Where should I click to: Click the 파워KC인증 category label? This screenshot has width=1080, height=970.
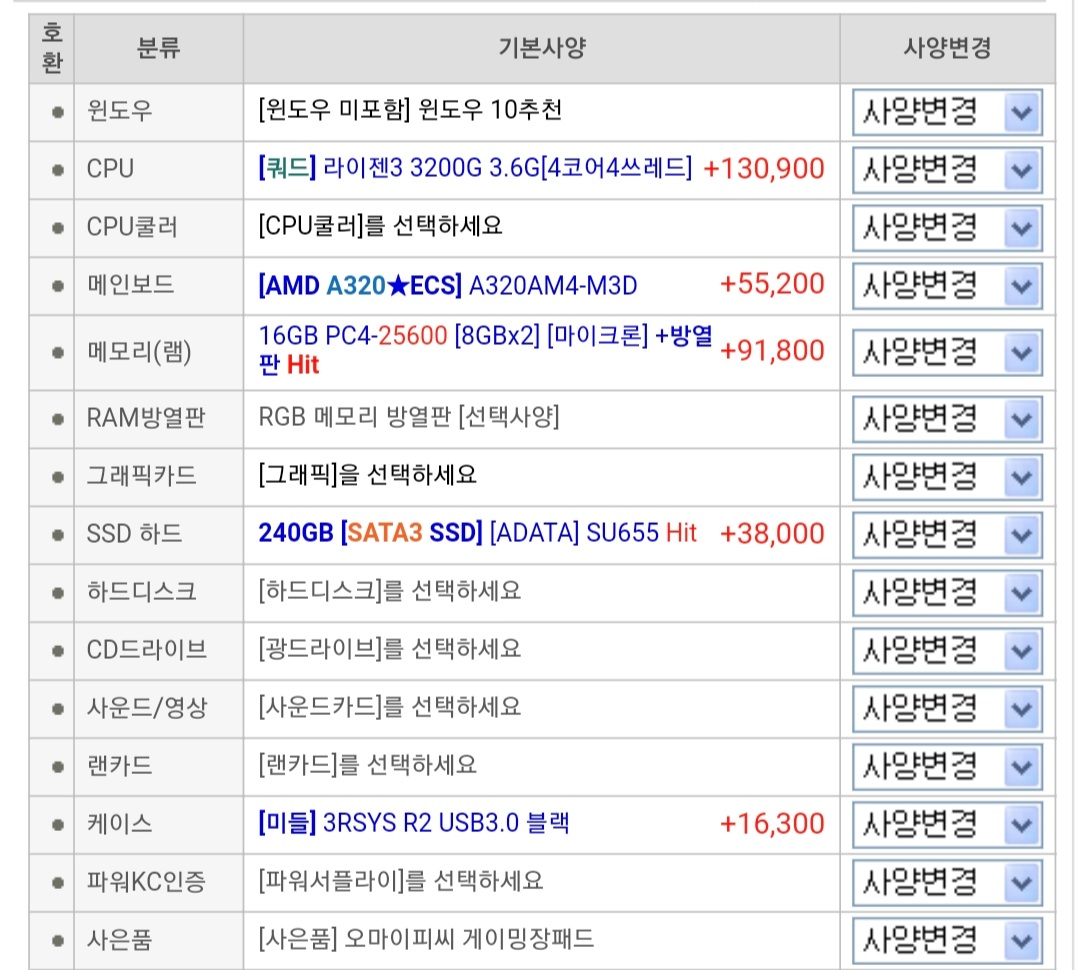pos(146,882)
